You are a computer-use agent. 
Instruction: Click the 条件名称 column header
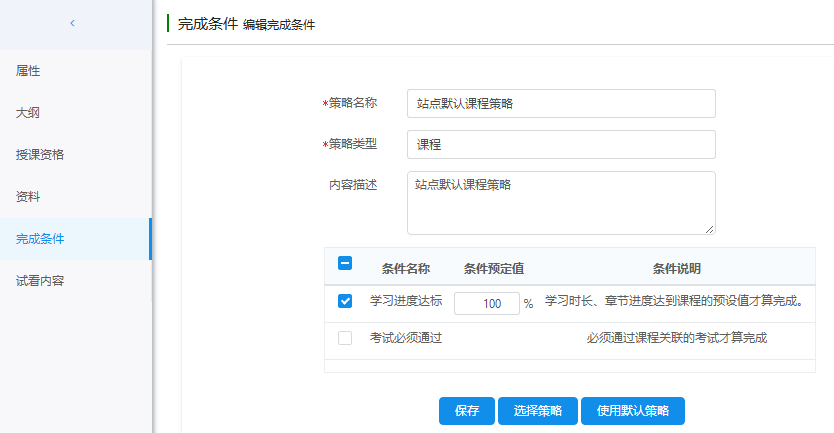click(405, 268)
